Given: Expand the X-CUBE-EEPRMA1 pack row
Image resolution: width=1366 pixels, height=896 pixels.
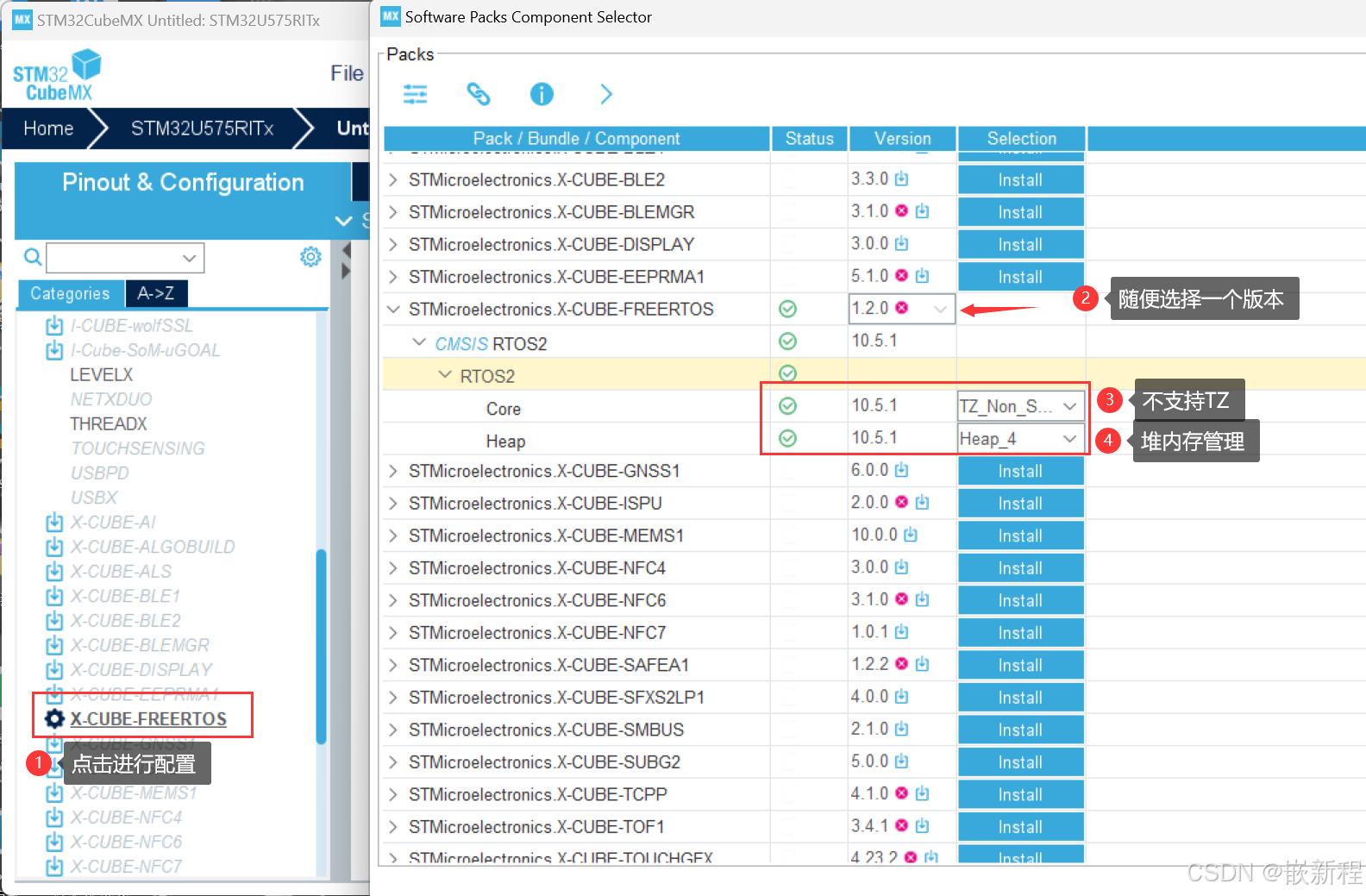Looking at the screenshot, I should (x=393, y=277).
